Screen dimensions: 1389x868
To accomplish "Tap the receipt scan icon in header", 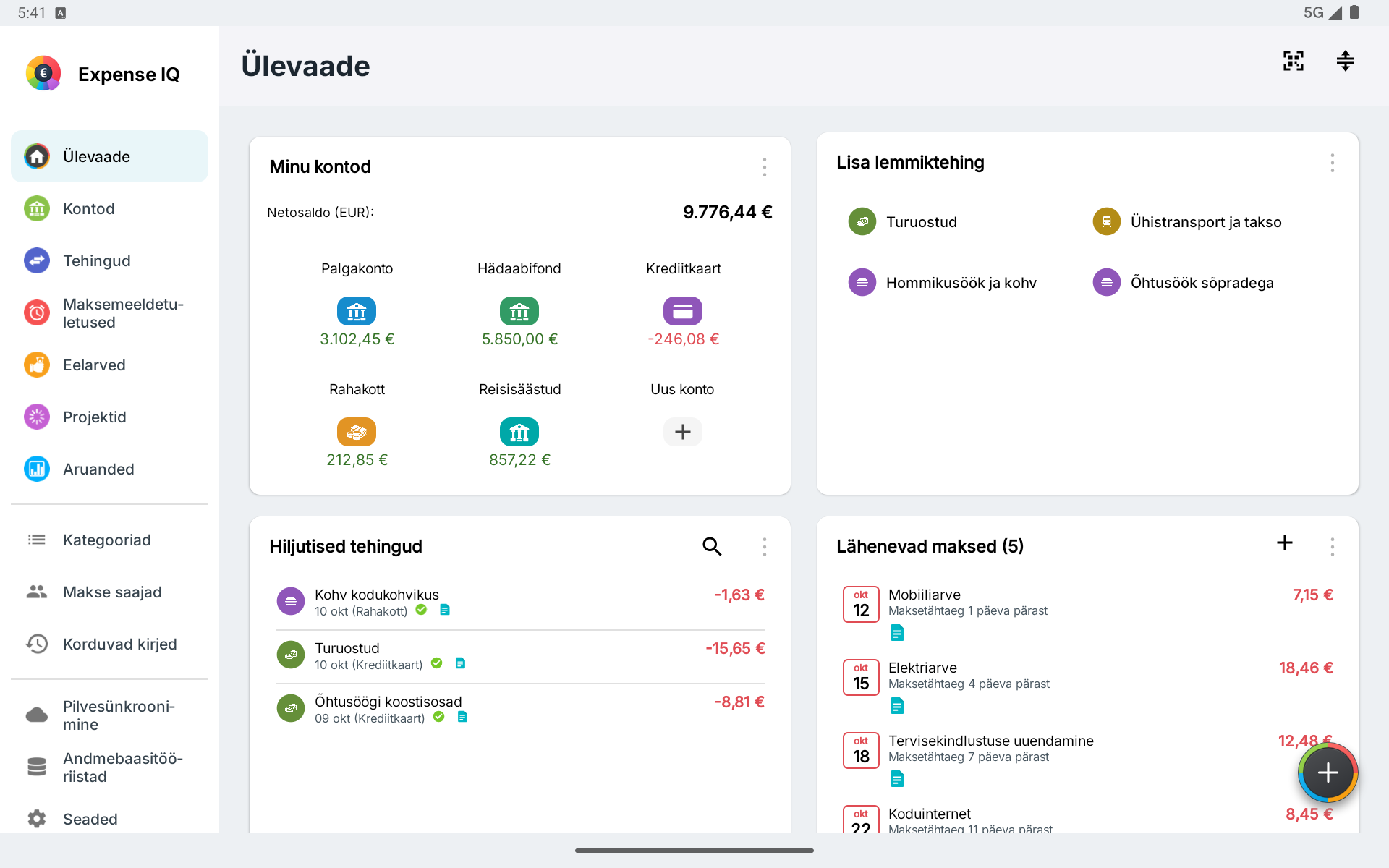I will [1294, 61].
